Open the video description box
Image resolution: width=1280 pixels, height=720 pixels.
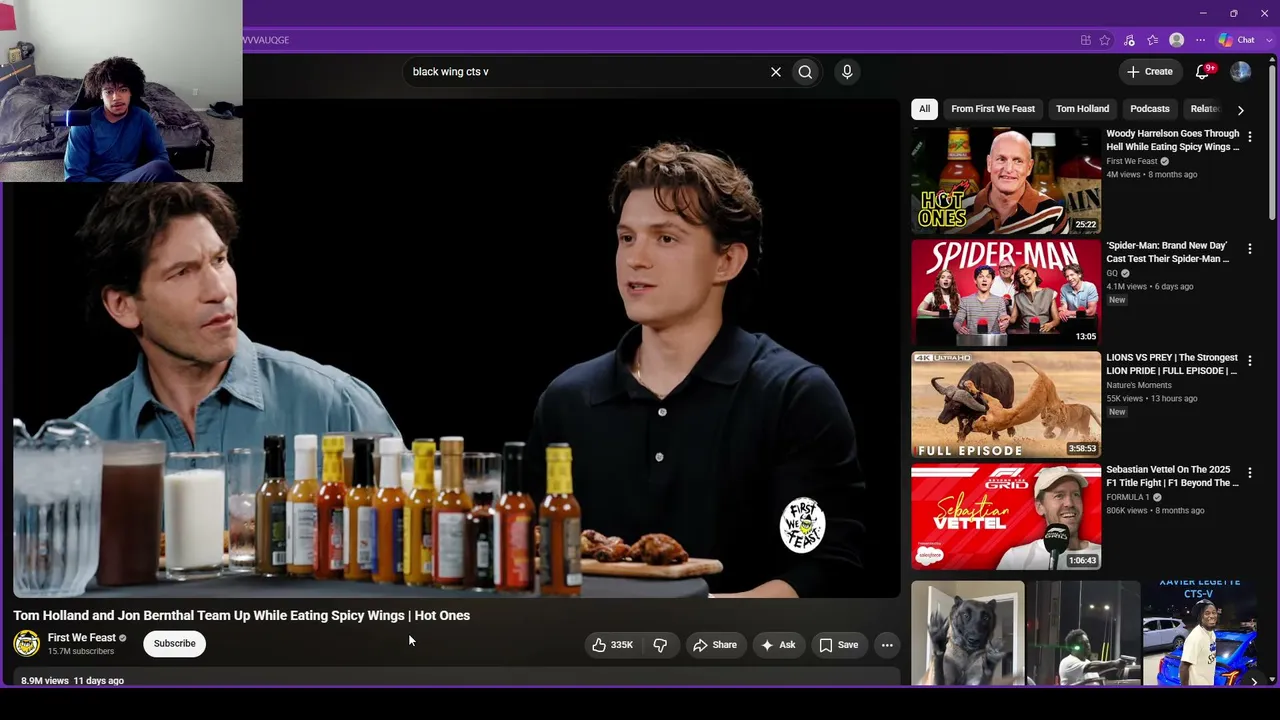tap(457, 679)
